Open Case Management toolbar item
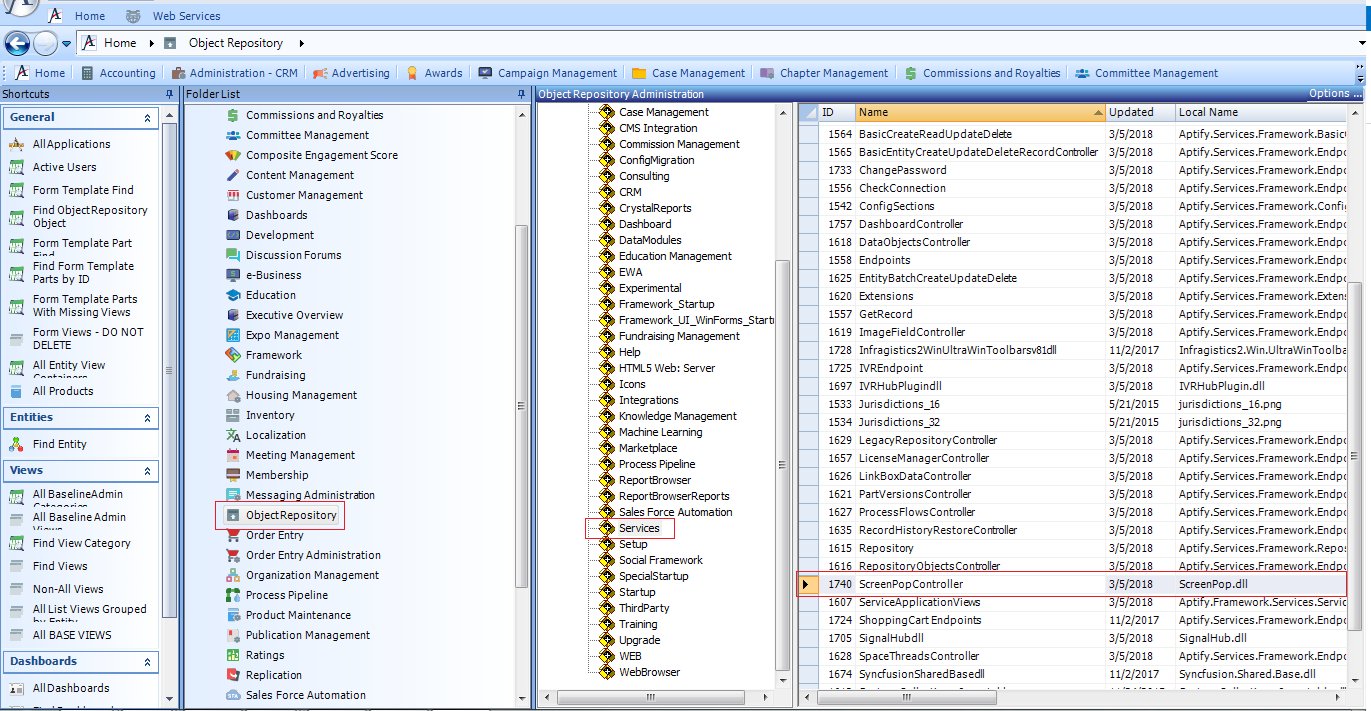Image resolution: width=1371 pixels, height=711 pixels. (x=689, y=73)
